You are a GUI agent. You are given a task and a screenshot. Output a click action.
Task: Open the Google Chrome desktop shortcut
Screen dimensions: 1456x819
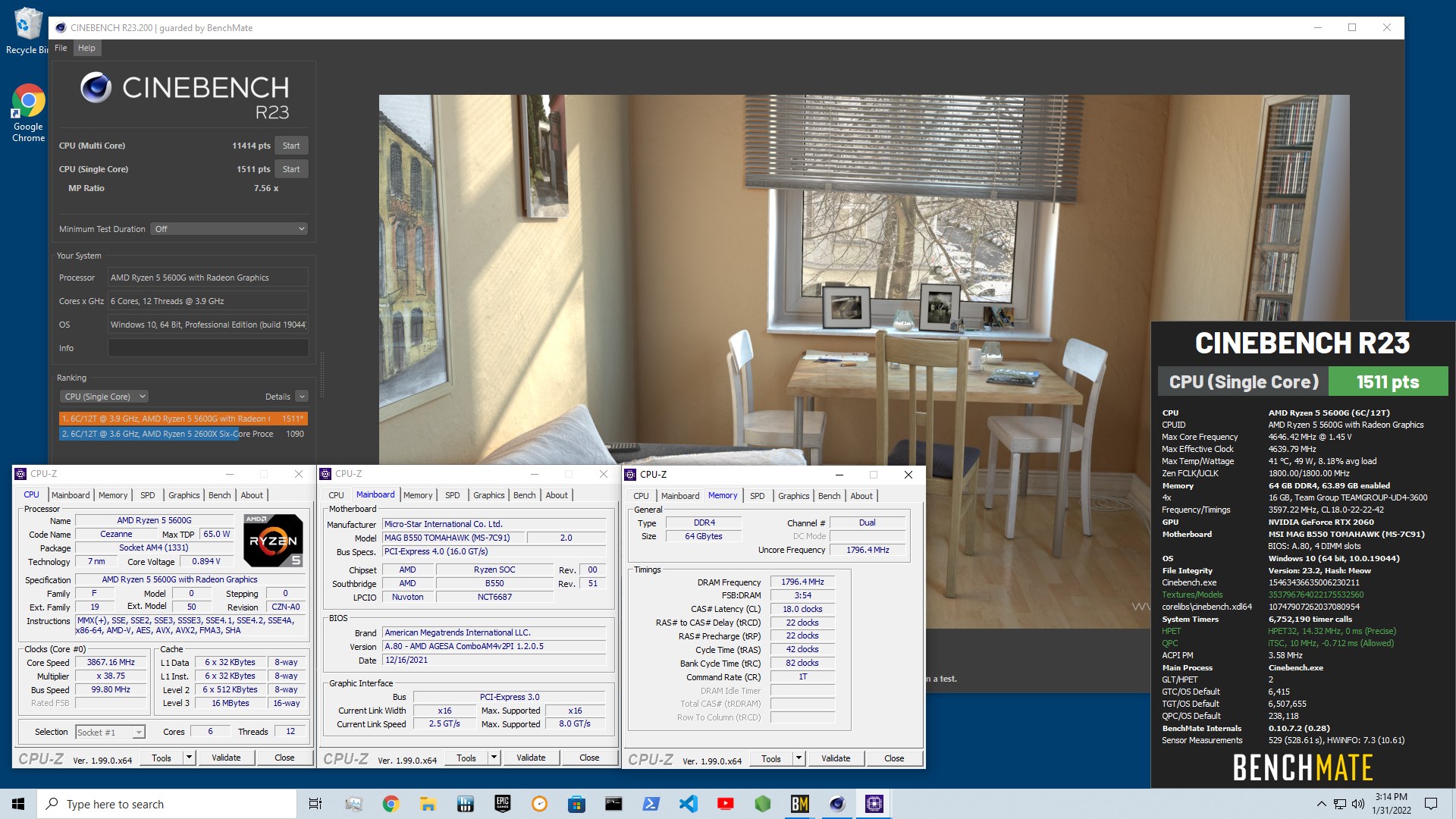pos(28,113)
